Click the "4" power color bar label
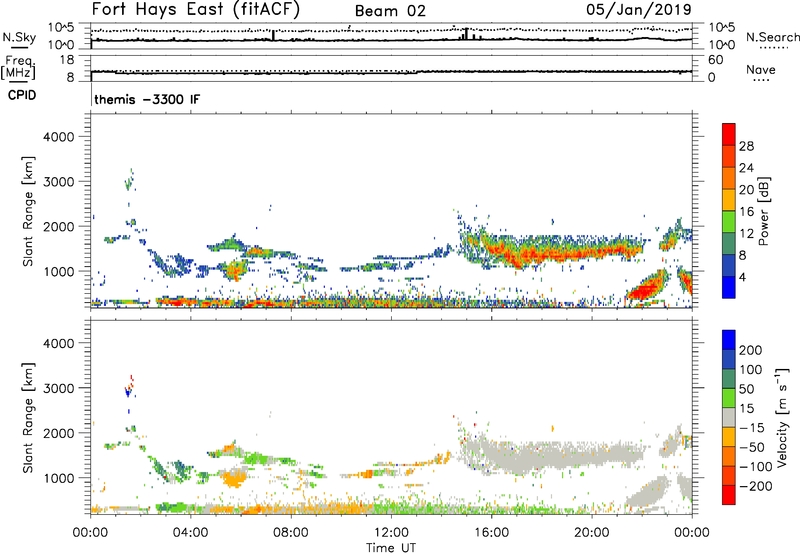Image resolution: width=800 pixels, height=554 pixels. pos(742,277)
